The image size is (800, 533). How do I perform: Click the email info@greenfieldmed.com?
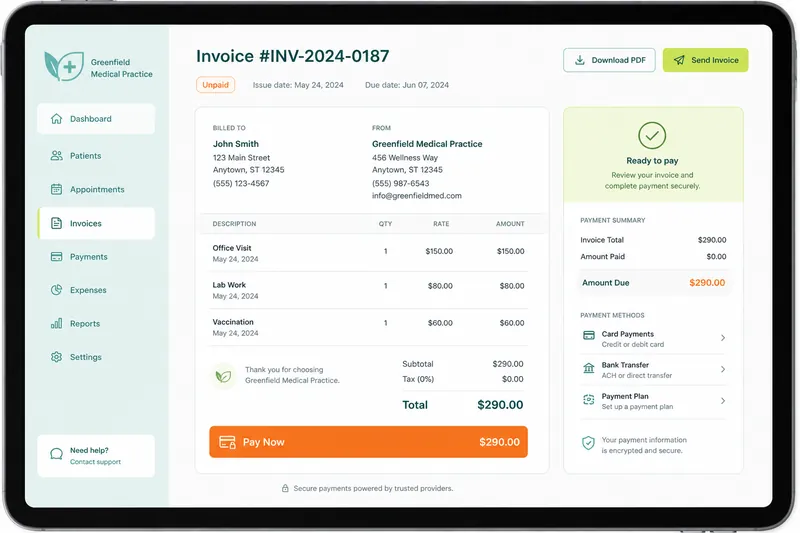coord(417,196)
